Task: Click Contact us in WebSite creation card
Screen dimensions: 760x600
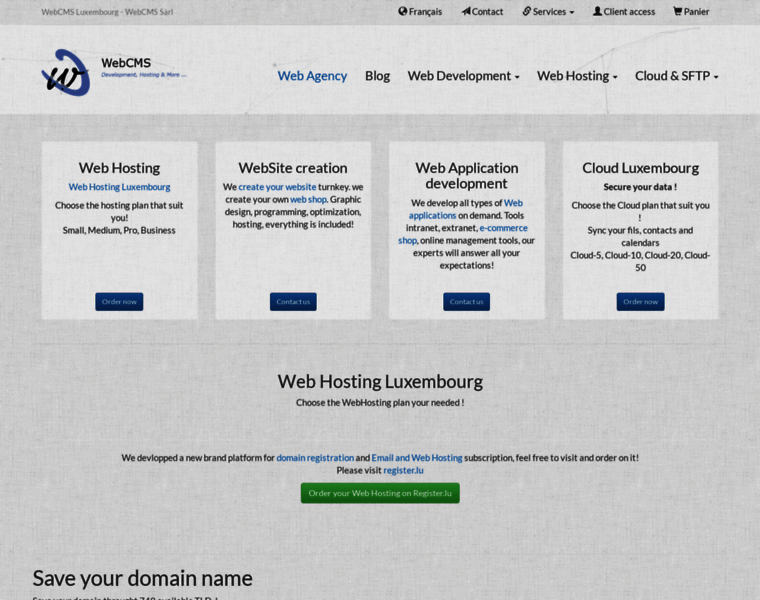Action: pos(293,301)
